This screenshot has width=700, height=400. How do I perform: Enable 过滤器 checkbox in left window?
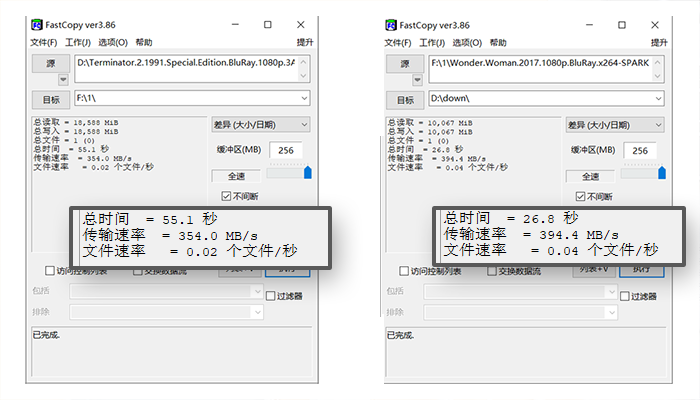coord(271,296)
